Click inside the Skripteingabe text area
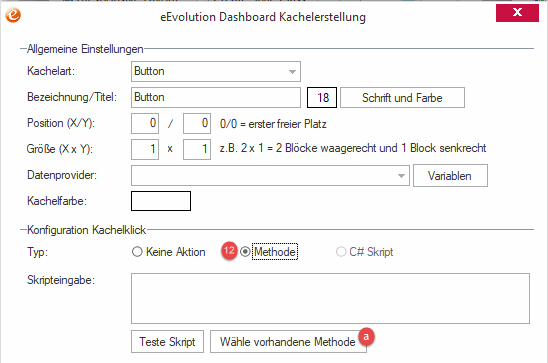548x363 pixels. (330, 298)
